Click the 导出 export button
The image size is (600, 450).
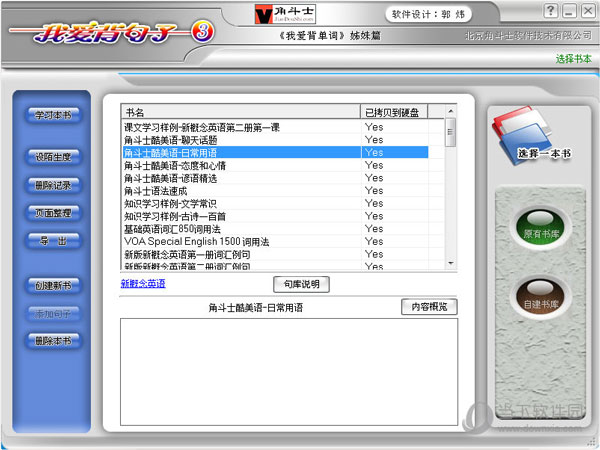53,241
